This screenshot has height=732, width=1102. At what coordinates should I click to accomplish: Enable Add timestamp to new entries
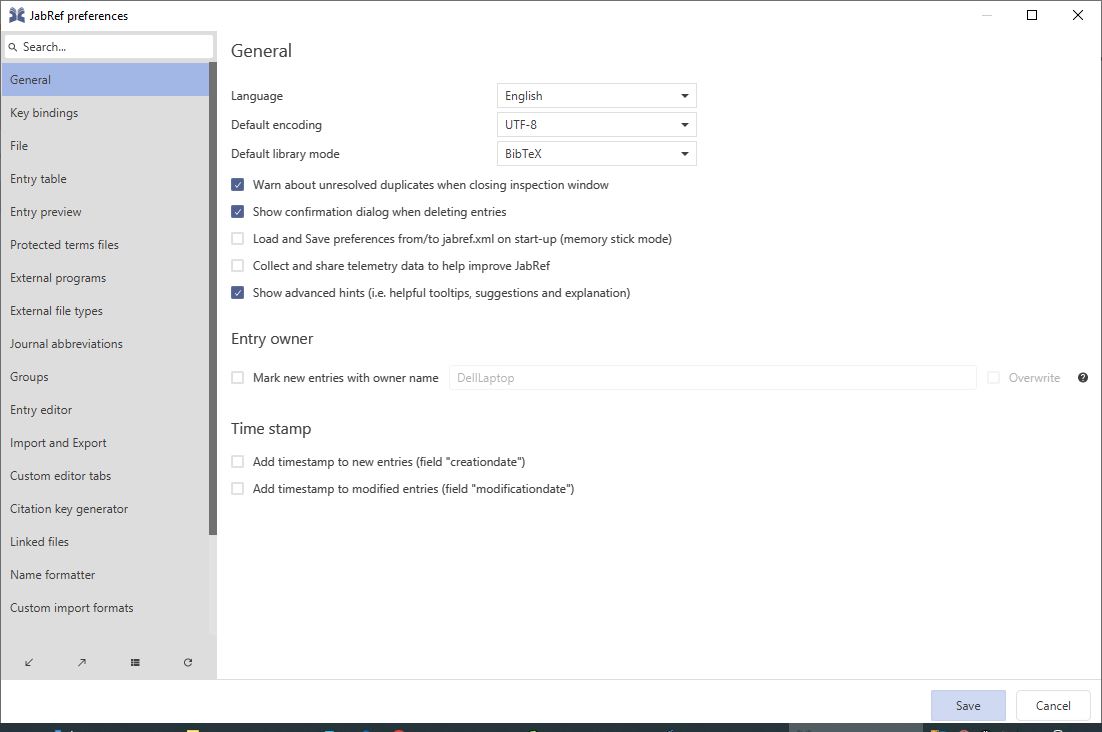coord(238,462)
